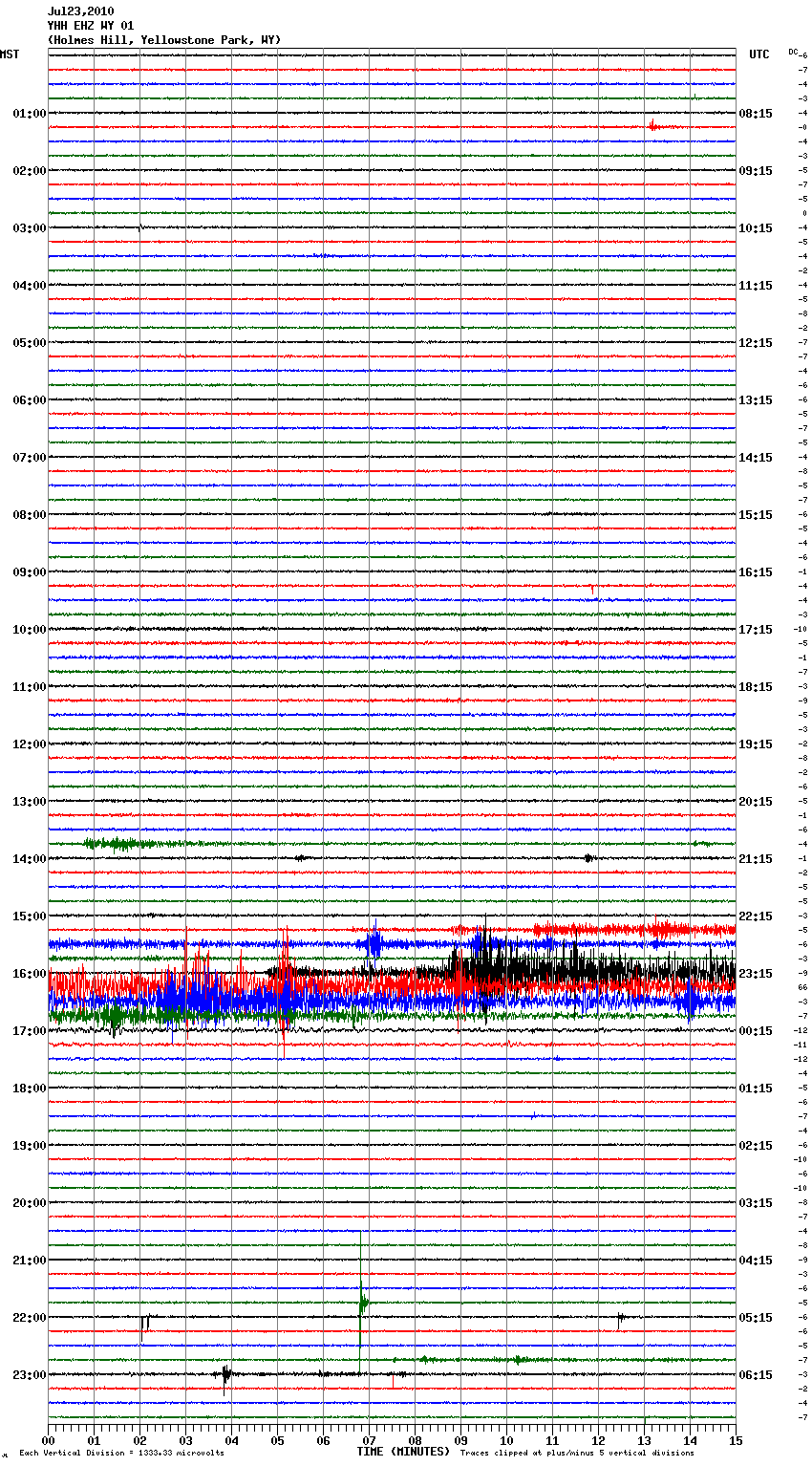Select the 12:00 MST time label
Screen dimensions: 812x1466
click(30, 744)
